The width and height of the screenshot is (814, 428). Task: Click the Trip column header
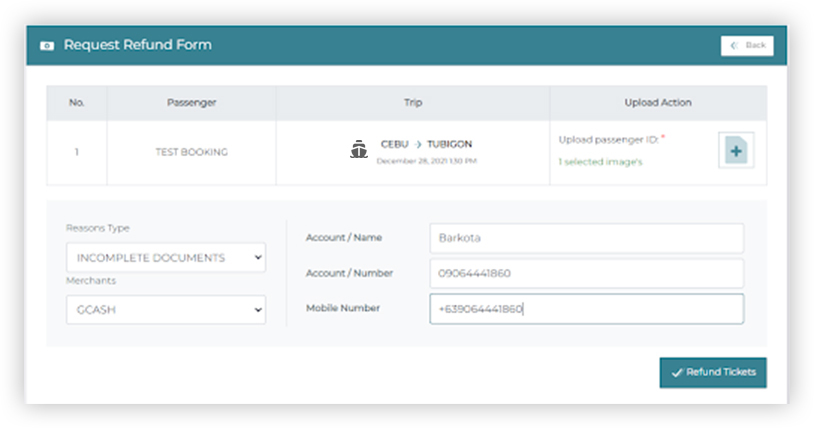click(x=413, y=103)
